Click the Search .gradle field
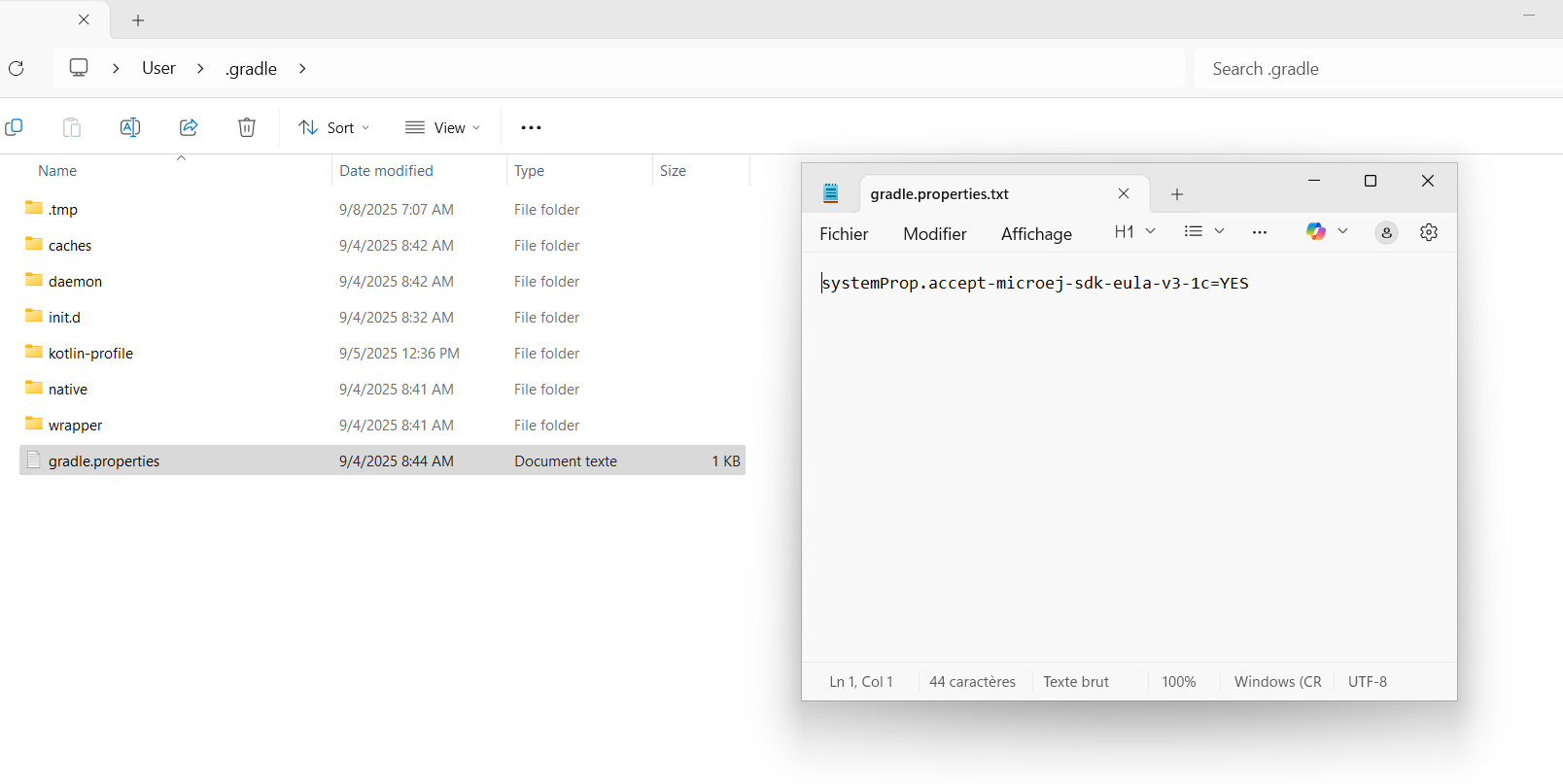This screenshot has width=1563, height=784. [x=1371, y=68]
